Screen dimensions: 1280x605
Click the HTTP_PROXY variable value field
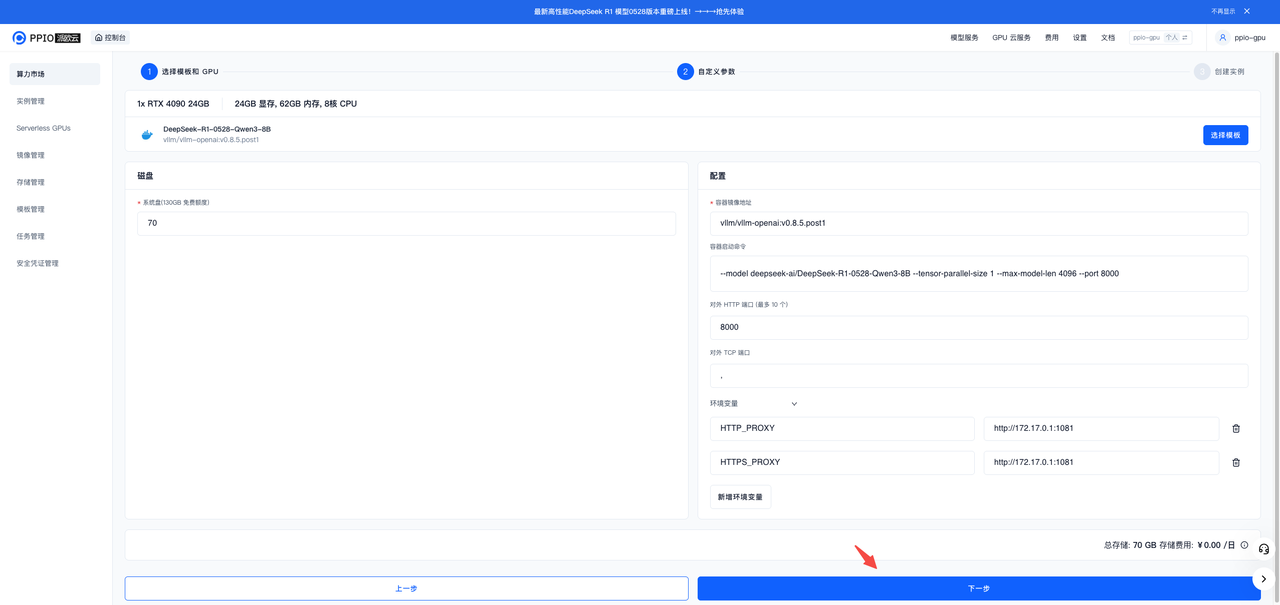1101,428
